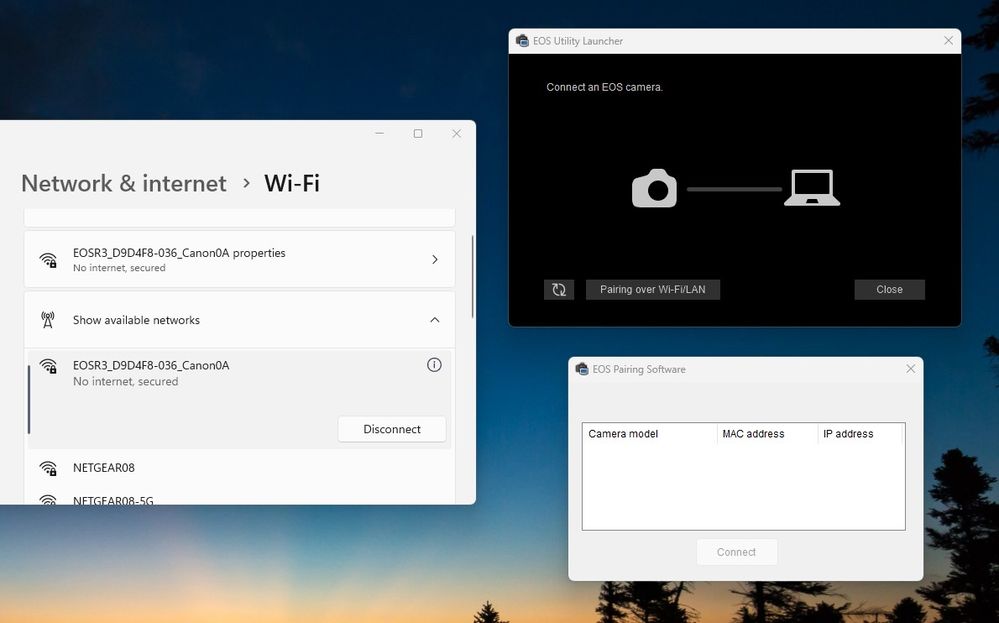This screenshot has width=999, height=623.
Task: Click the NETGEAR08 Wi-Fi signal icon
Action: 48,468
